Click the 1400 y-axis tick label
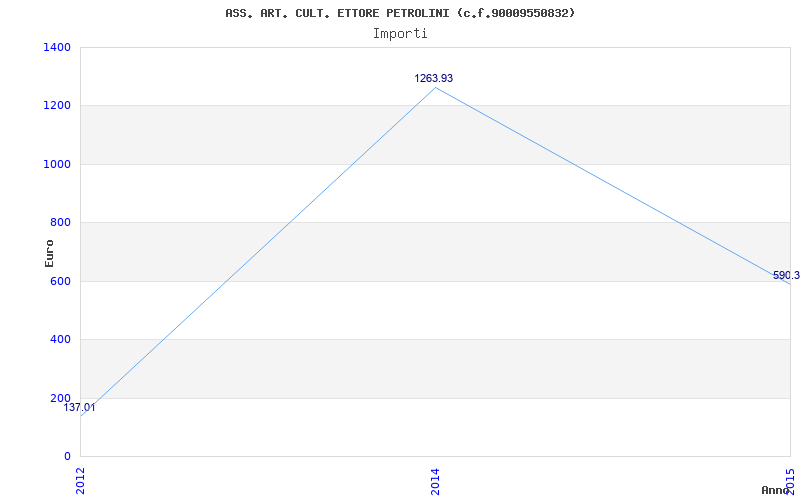 tap(57, 47)
